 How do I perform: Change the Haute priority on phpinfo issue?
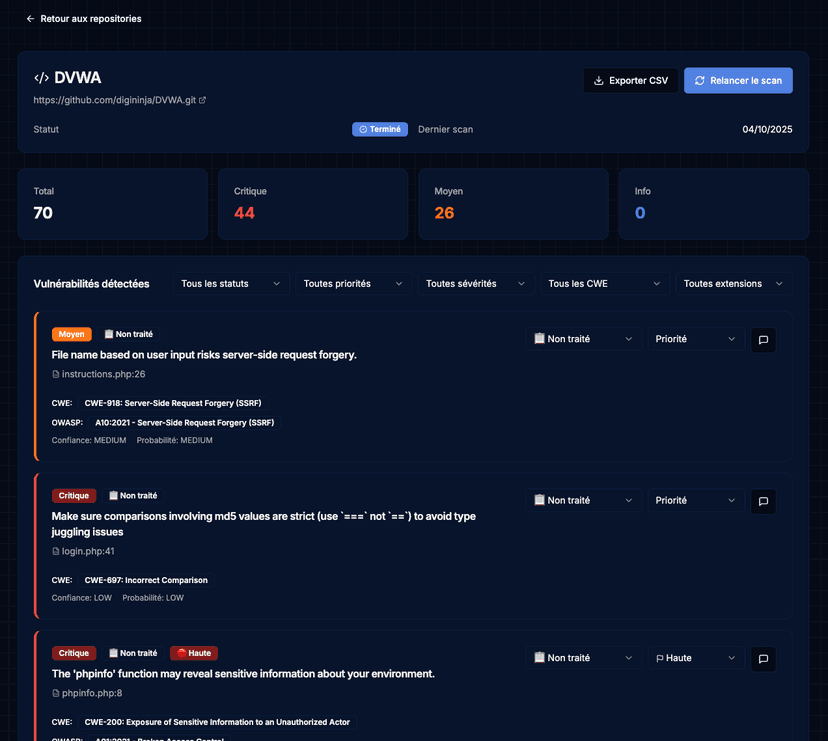click(x=695, y=658)
